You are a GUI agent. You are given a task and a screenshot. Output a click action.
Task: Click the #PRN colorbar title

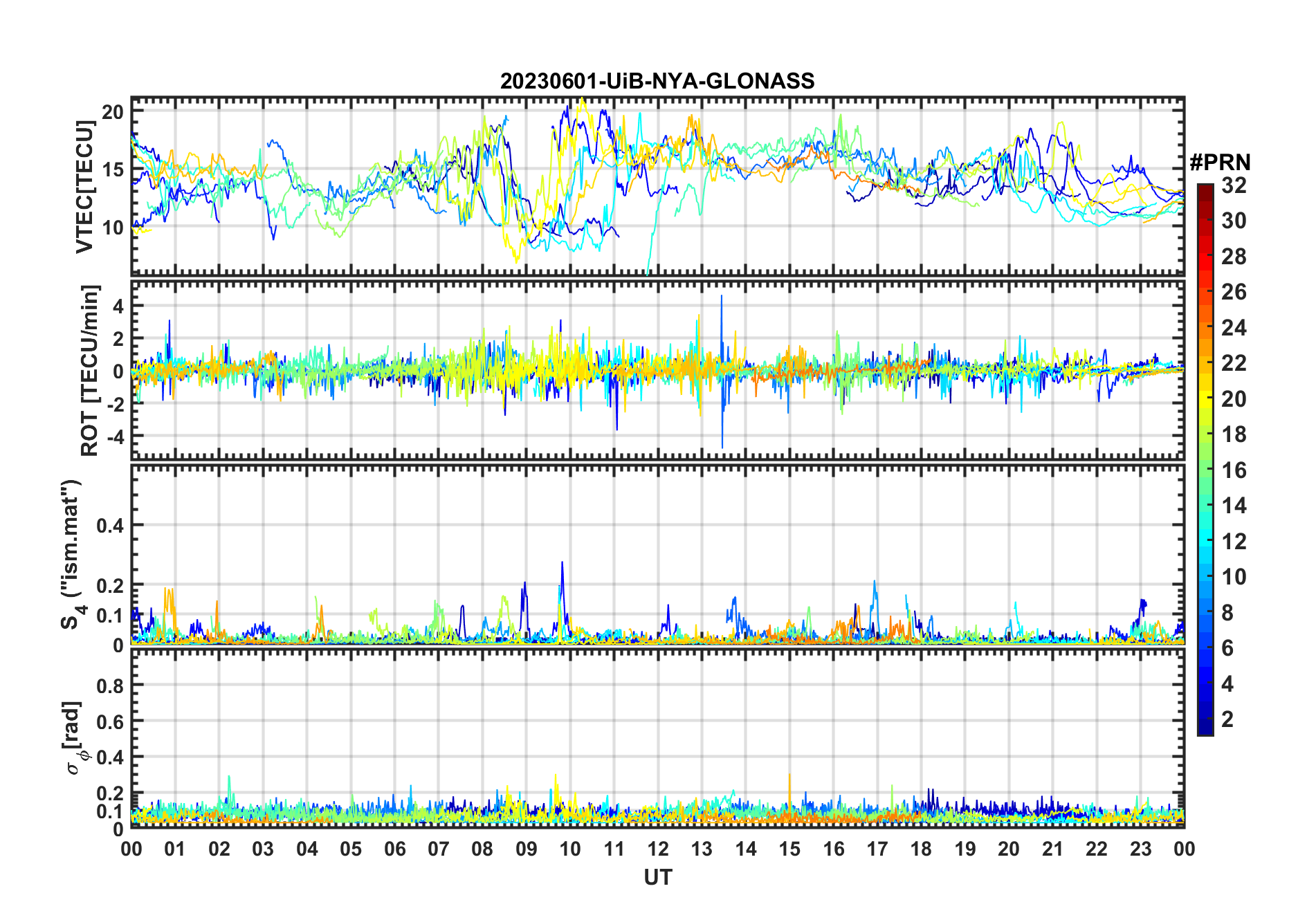[x=1220, y=163]
